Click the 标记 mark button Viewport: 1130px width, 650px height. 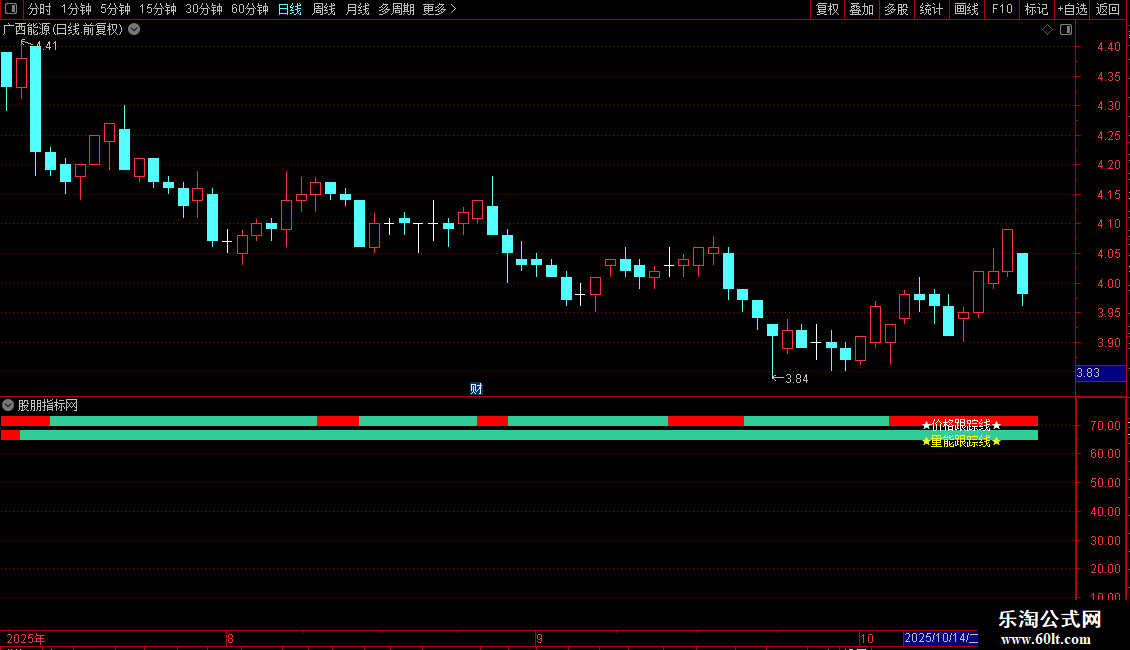point(1036,9)
